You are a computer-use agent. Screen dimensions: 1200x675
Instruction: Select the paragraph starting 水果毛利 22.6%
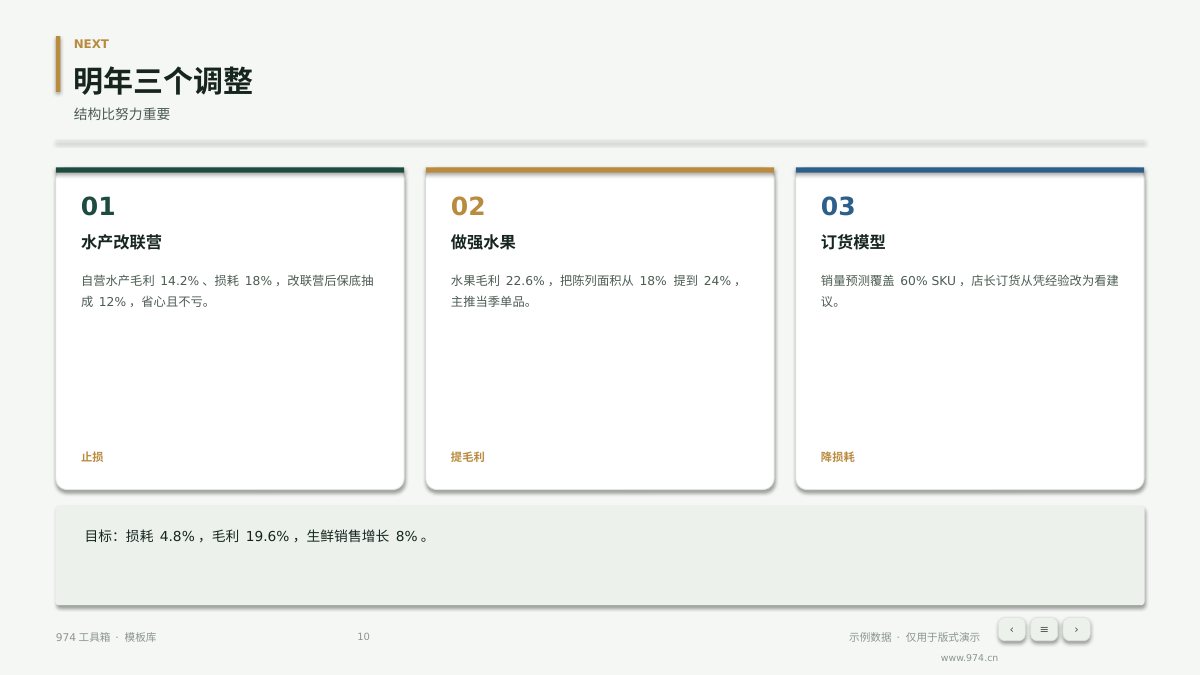tap(597, 291)
